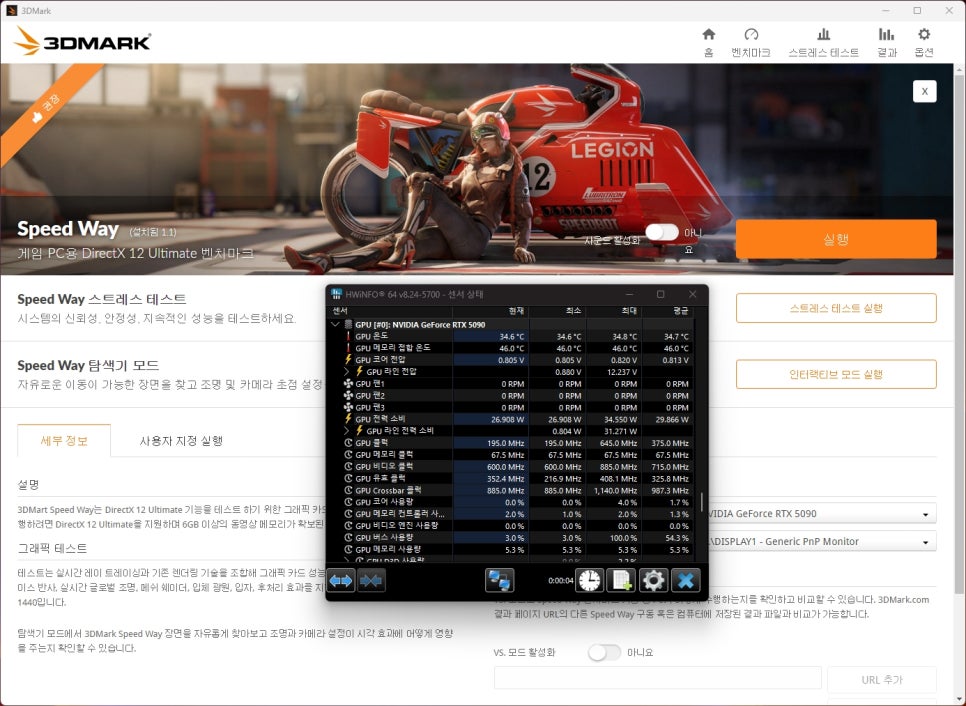Click HWiNFO network computers icon
966x706 pixels.
click(499, 580)
